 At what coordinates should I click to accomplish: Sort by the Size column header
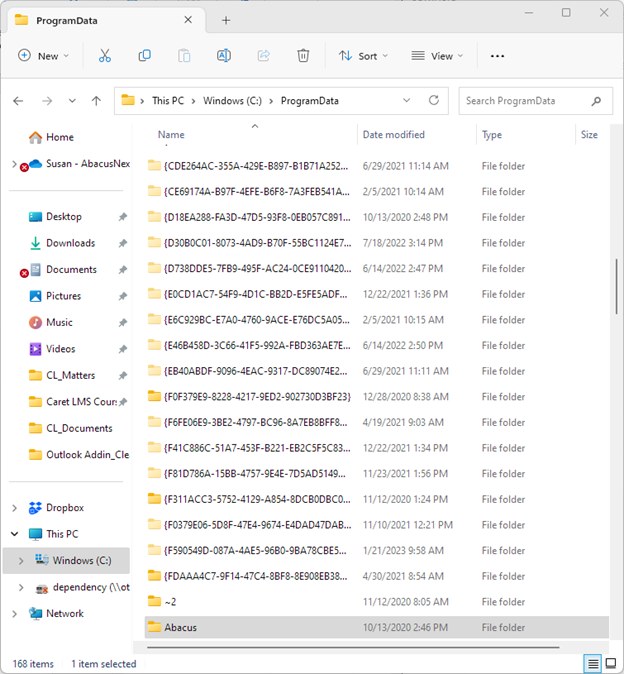pyautogui.click(x=589, y=135)
